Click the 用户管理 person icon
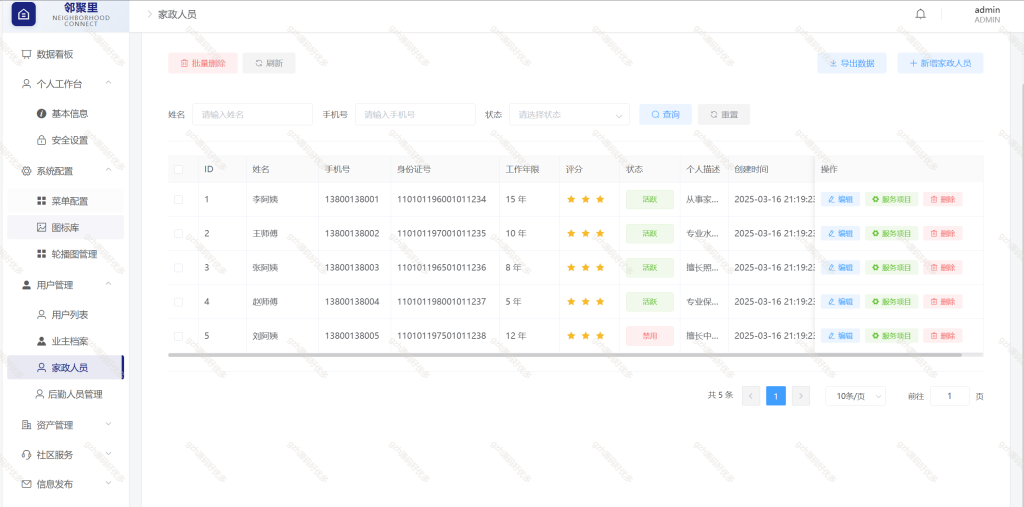This screenshot has width=1024, height=507. [x=26, y=285]
